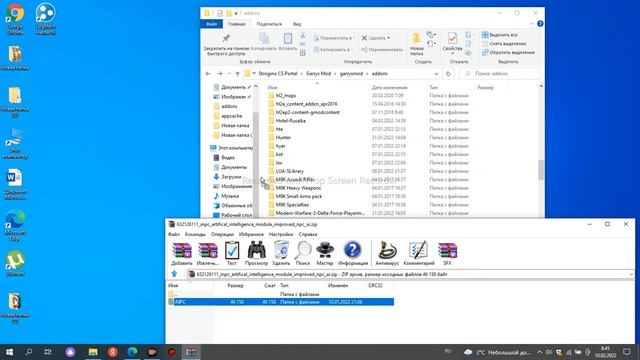640x360 pixels.
Task: Select Этот компьютер in Explorer sidebar
Action: point(231,148)
